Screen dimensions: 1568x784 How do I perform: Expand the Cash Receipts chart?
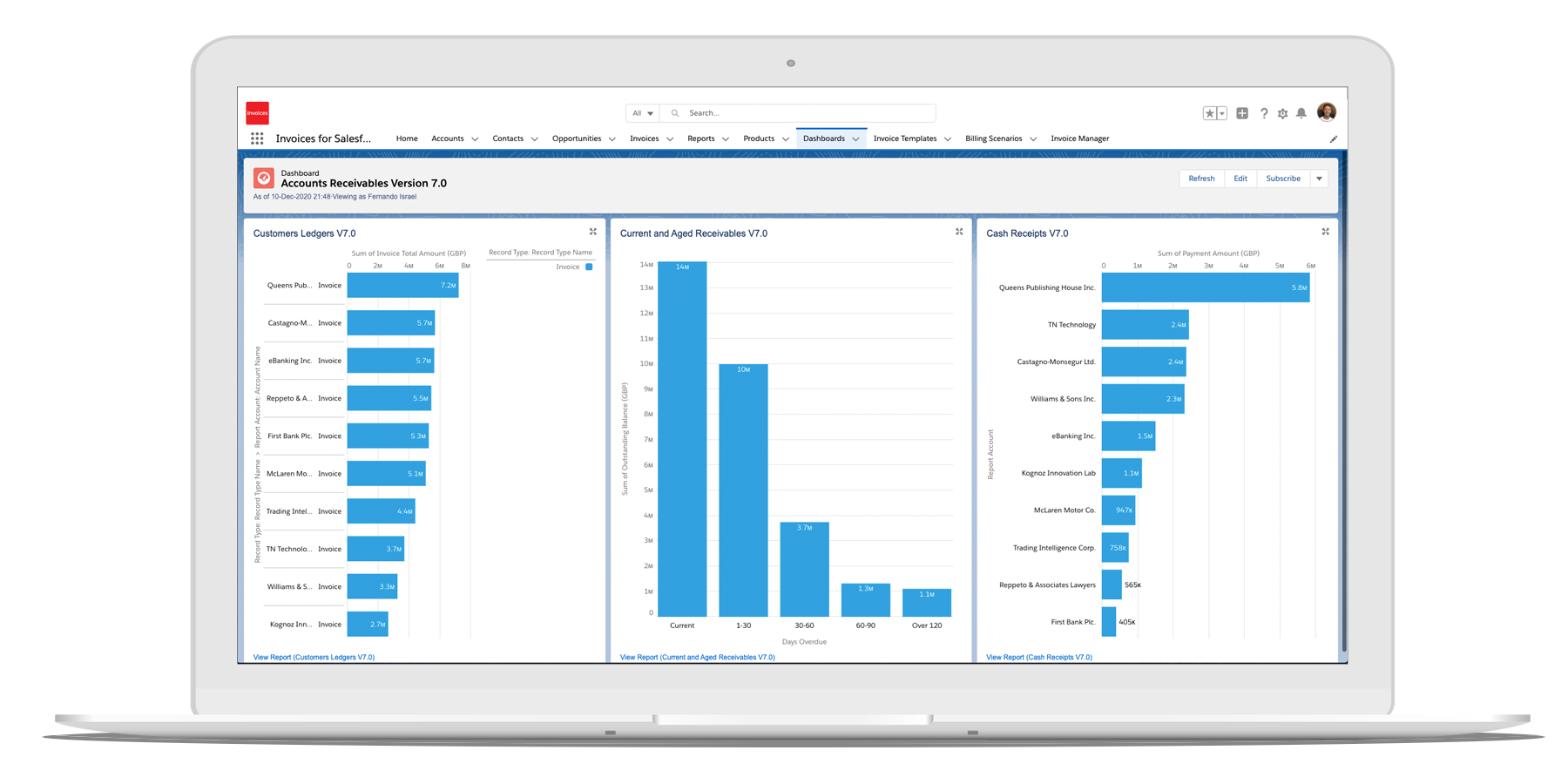click(1325, 232)
